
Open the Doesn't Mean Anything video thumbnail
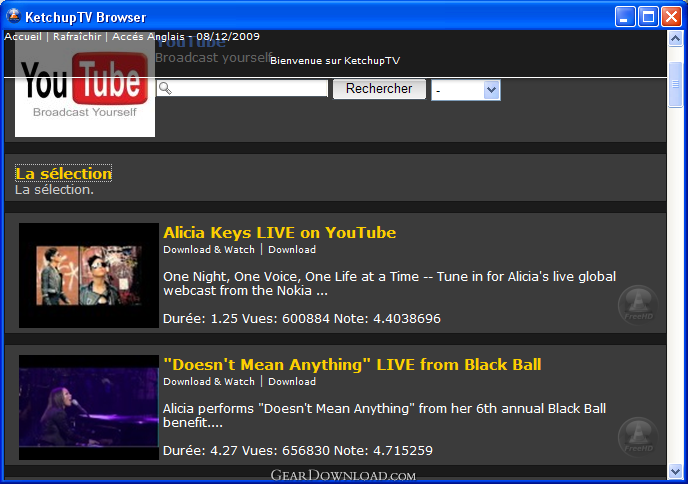[89, 407]
